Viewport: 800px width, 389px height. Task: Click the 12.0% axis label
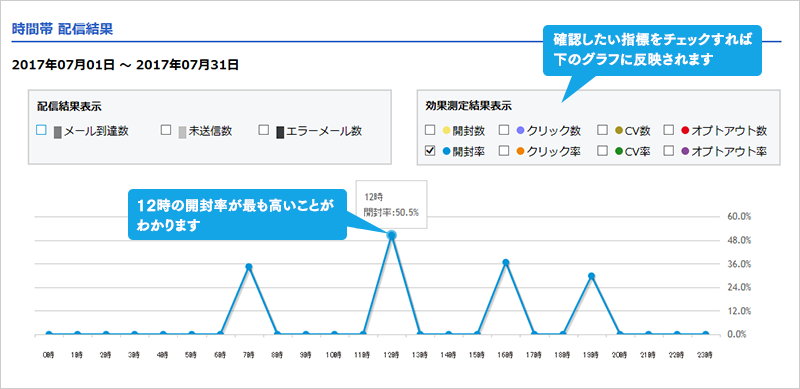tap(739, 310)
